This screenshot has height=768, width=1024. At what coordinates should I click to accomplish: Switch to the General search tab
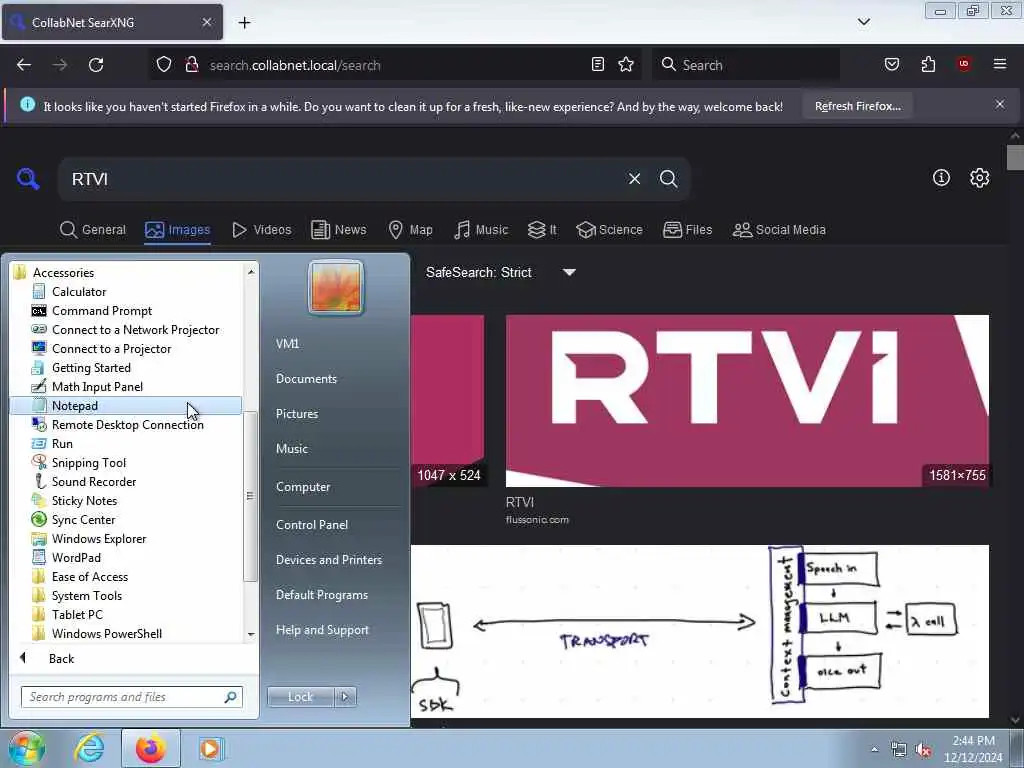93,230
